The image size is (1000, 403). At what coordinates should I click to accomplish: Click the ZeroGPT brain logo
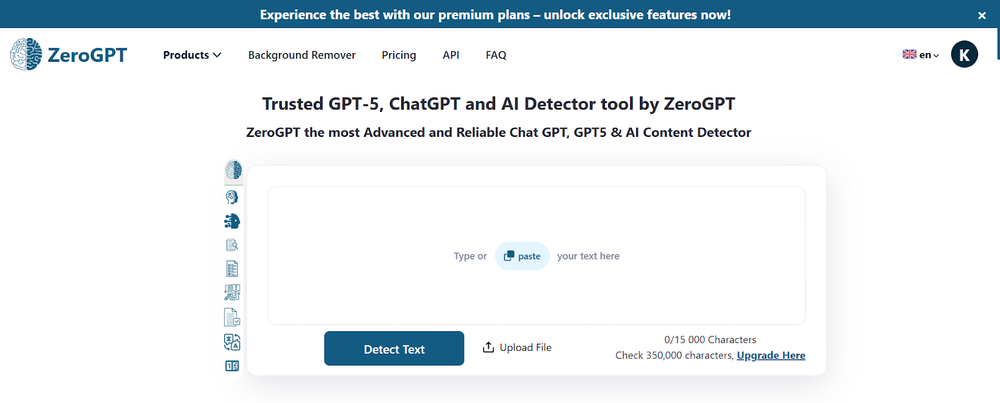click(x=26, y=55)
